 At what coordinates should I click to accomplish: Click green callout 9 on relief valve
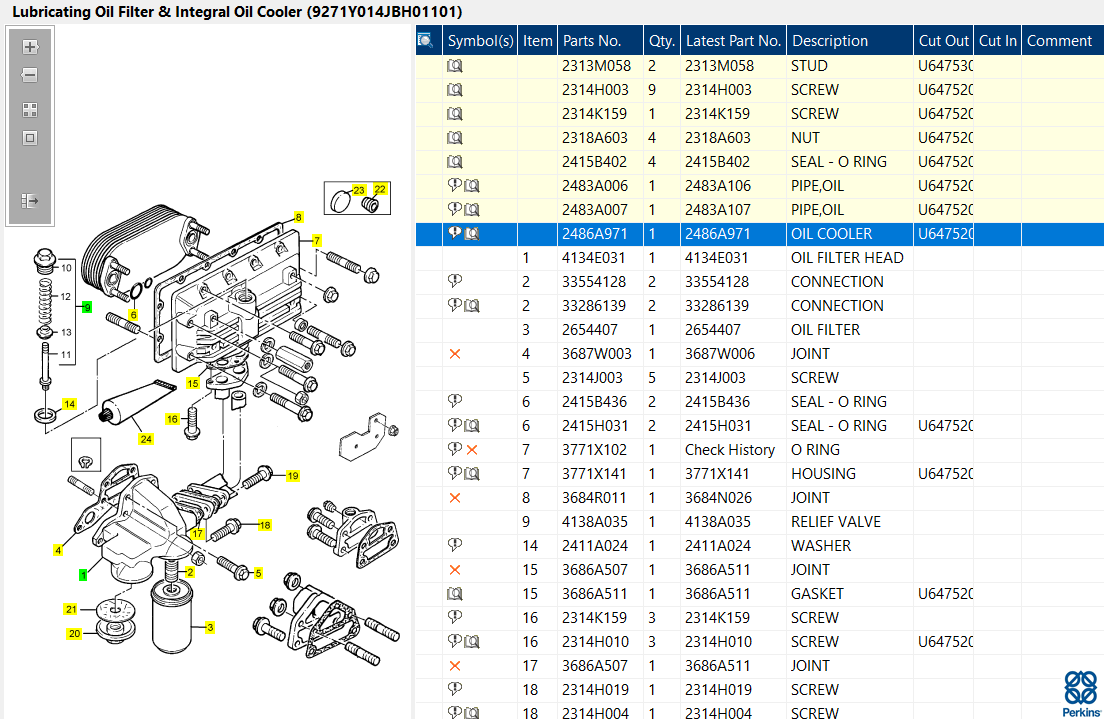[x=87, y=307]
